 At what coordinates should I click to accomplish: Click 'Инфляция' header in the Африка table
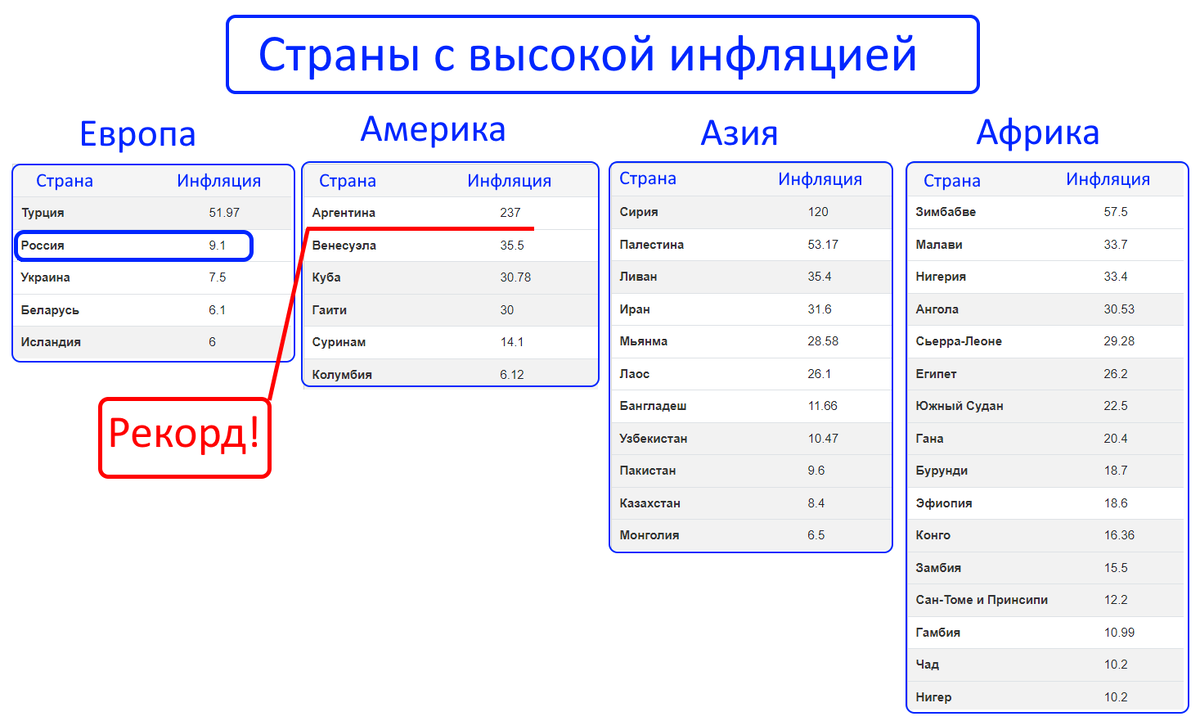coord(1107,180)
